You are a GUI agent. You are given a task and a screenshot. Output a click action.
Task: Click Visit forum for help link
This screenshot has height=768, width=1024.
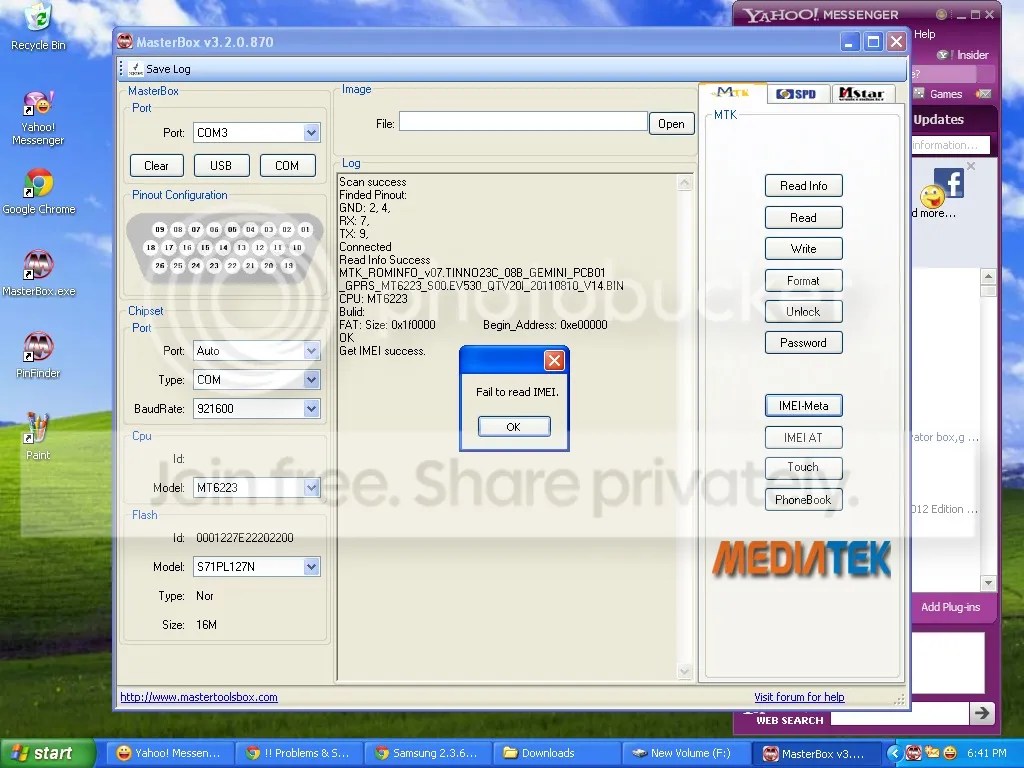click(x=799, y=697)
